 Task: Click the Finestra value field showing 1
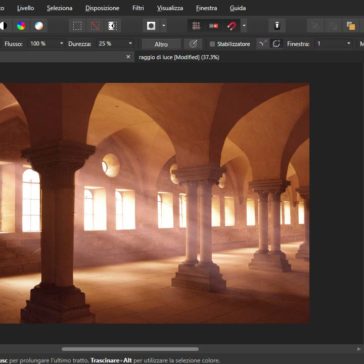coord(330,44)
